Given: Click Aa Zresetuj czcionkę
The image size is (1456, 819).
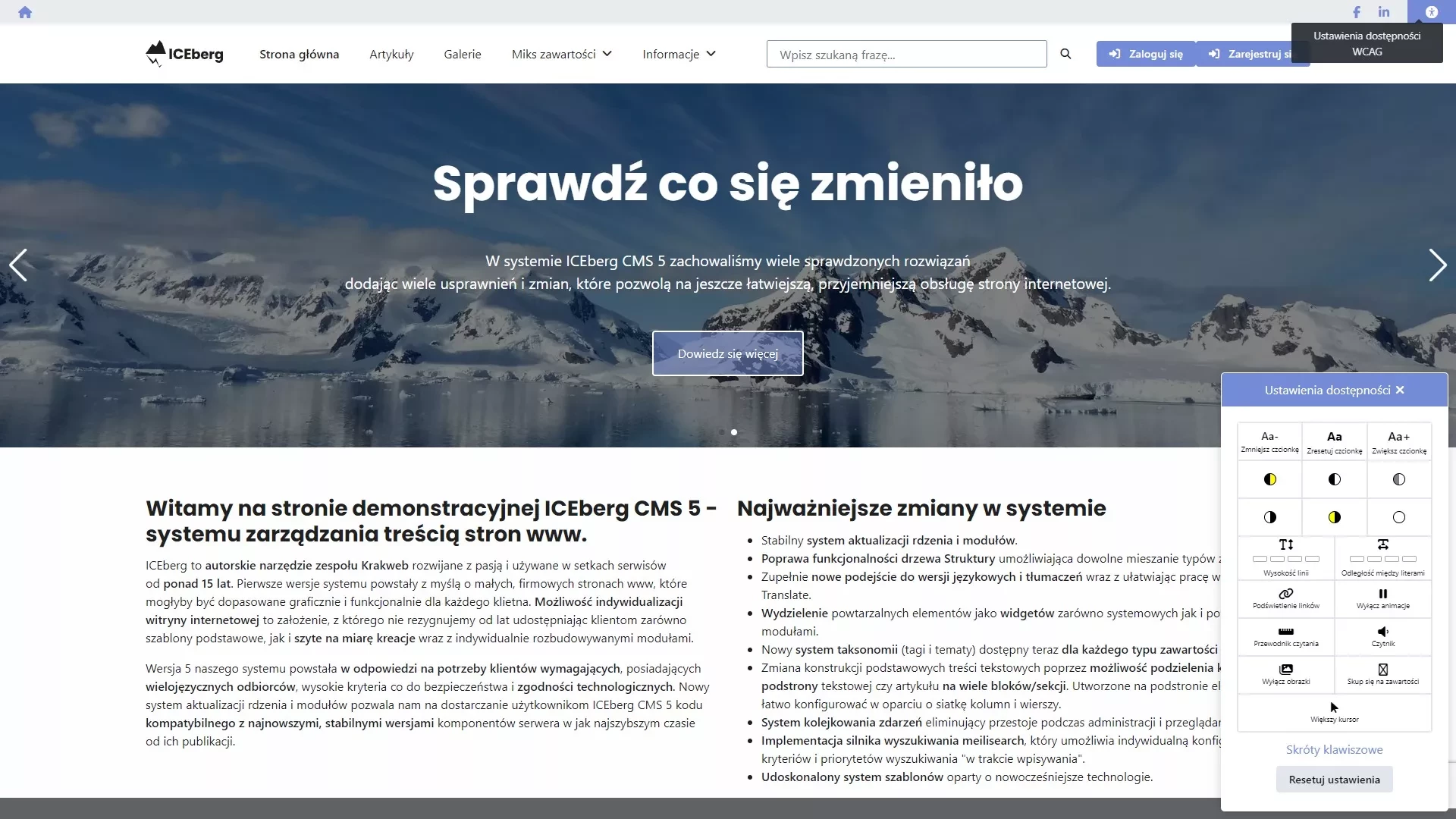Looking at the screenshot, I should point(1334,441).
